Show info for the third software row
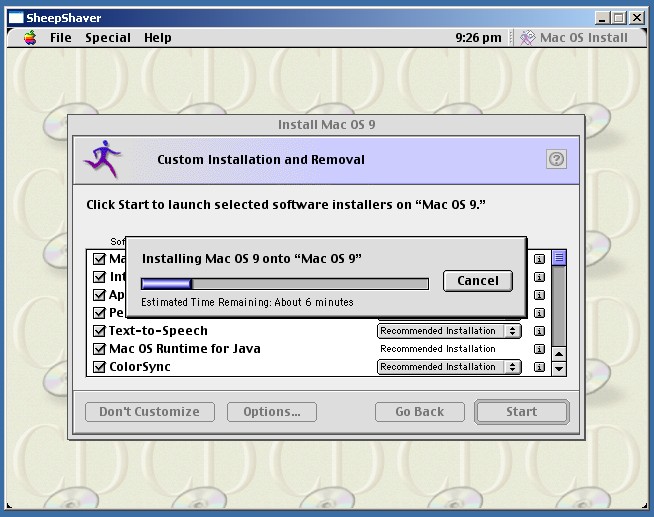This screenshot has height=517, width=654. pyautogui.click(x=539, y=295)
